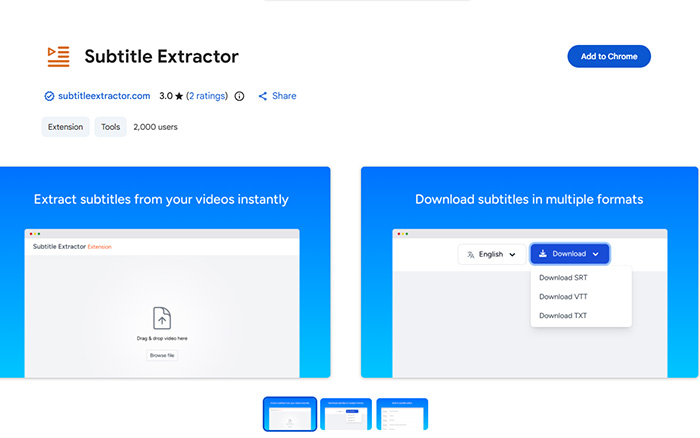Open the 2 ratings link
The width and height of the screenshot is (700, 438).
tap(207, 96)
